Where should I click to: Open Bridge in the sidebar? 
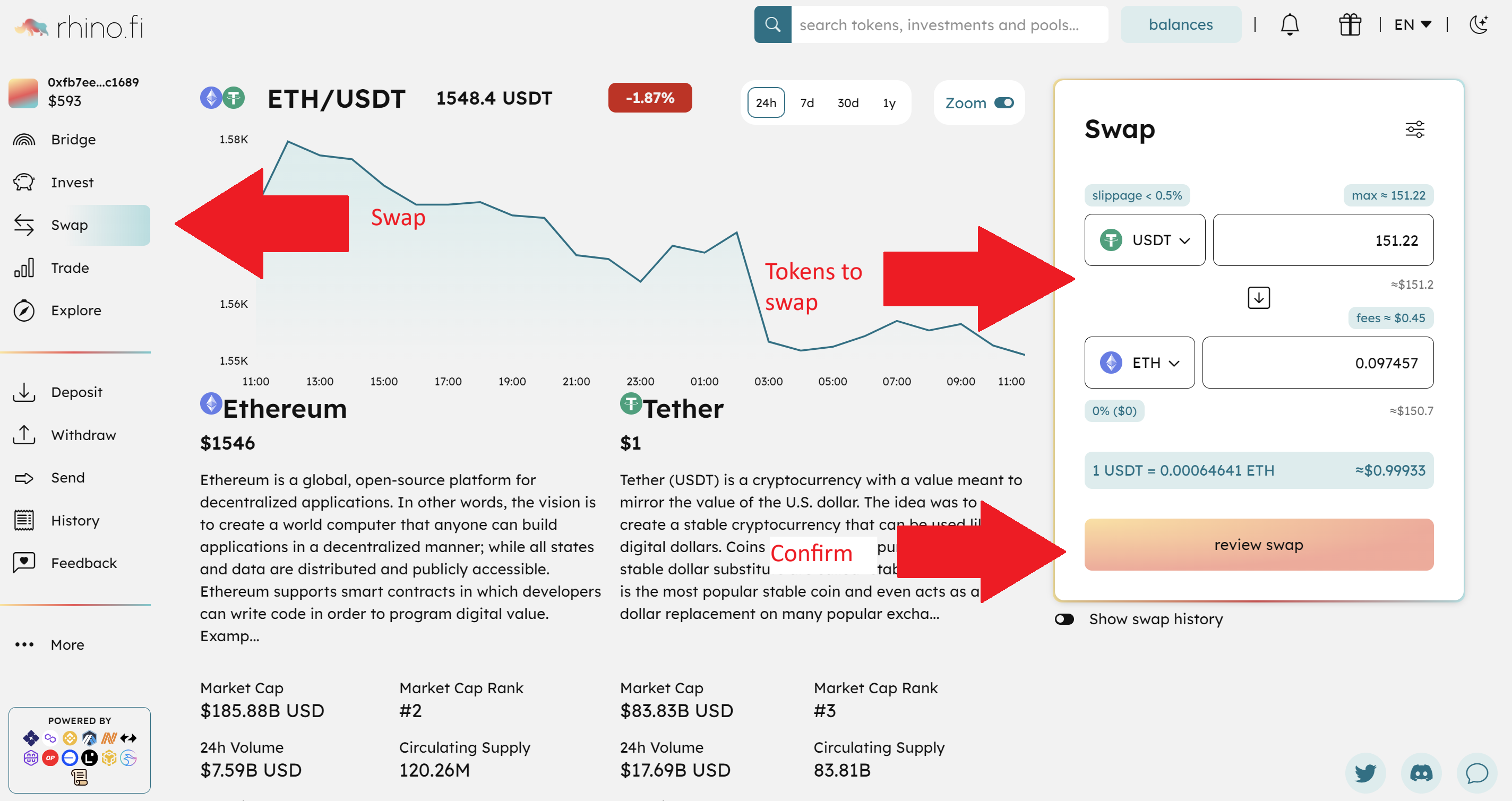[73, 140]
